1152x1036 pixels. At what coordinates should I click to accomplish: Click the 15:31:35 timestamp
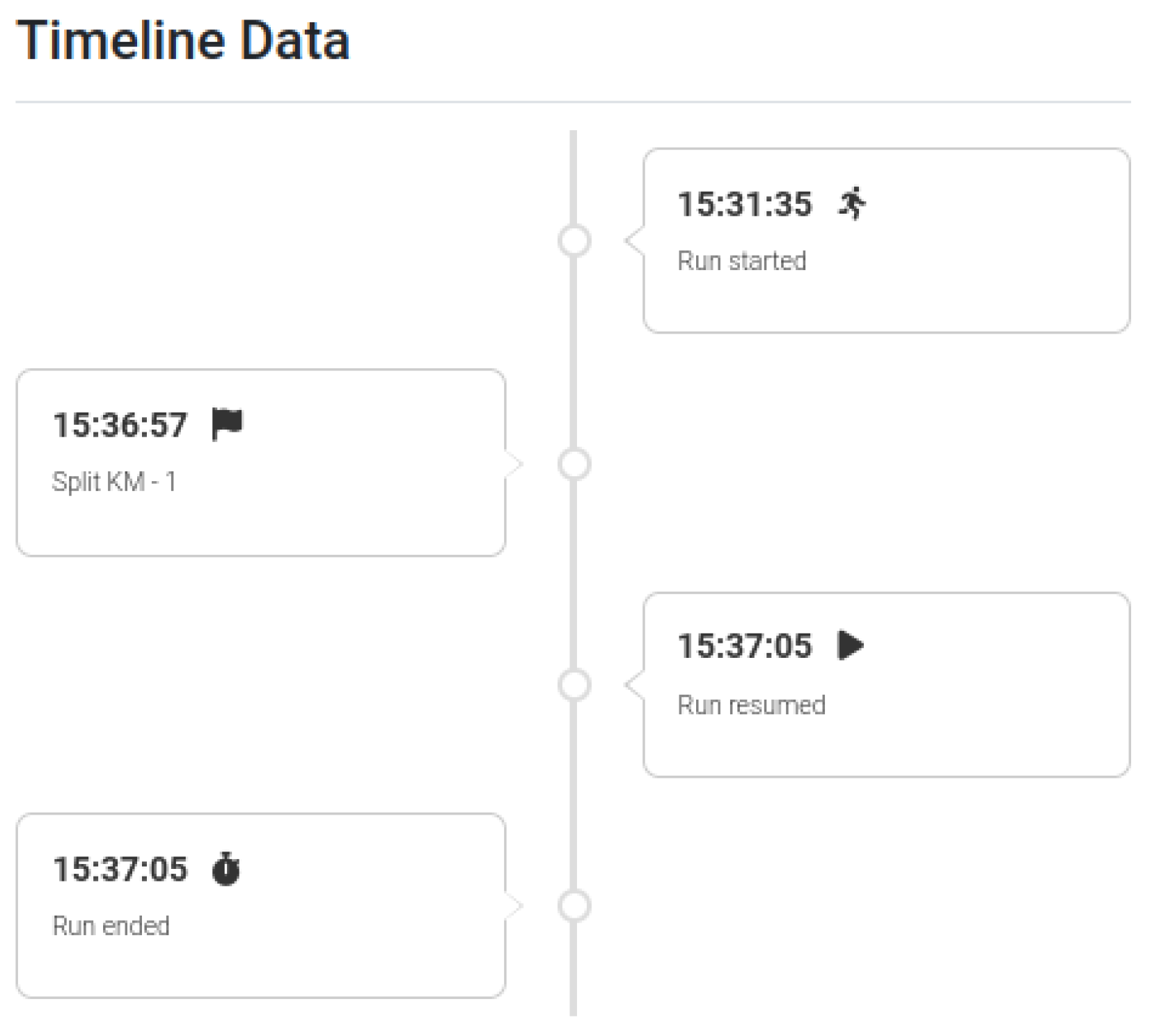(745, 204)
